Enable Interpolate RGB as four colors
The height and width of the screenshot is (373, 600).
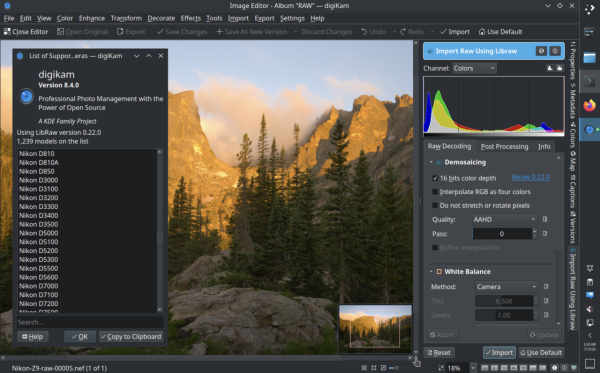(435, 192)
